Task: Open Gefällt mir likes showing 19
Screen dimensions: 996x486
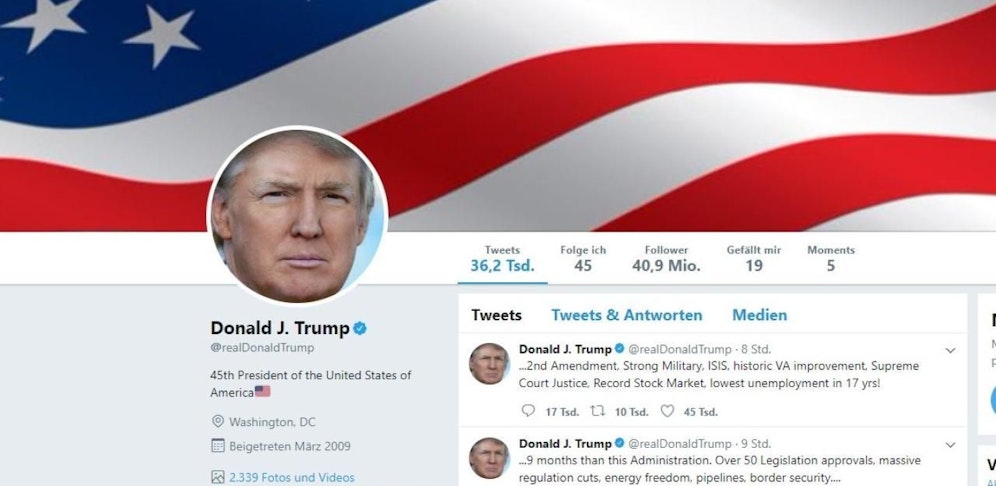Action: click(x=753, y=259)
